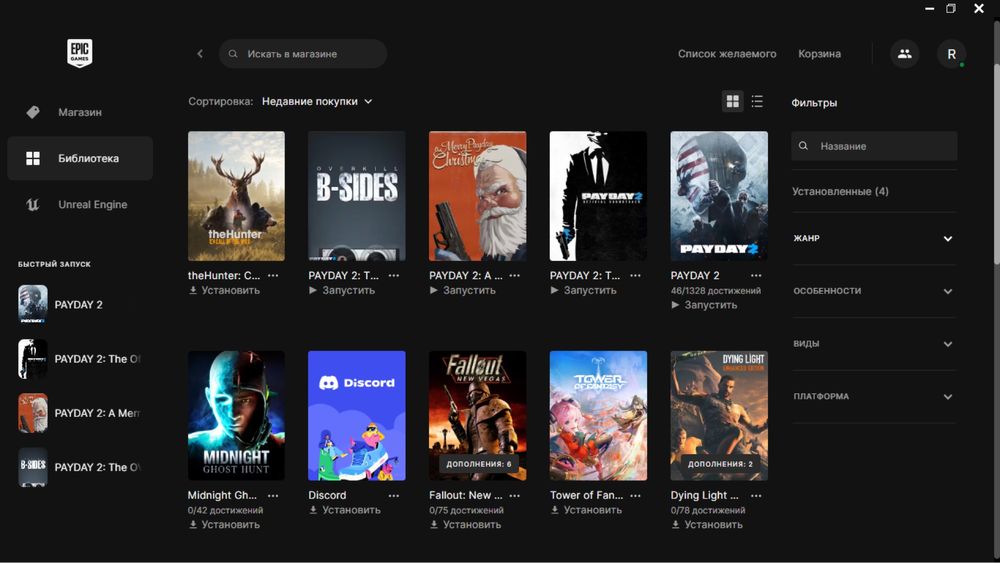This screenshot has width=1000, height=563.
Task: Open options menu for Dying Light
Action: tap(756, 495)
